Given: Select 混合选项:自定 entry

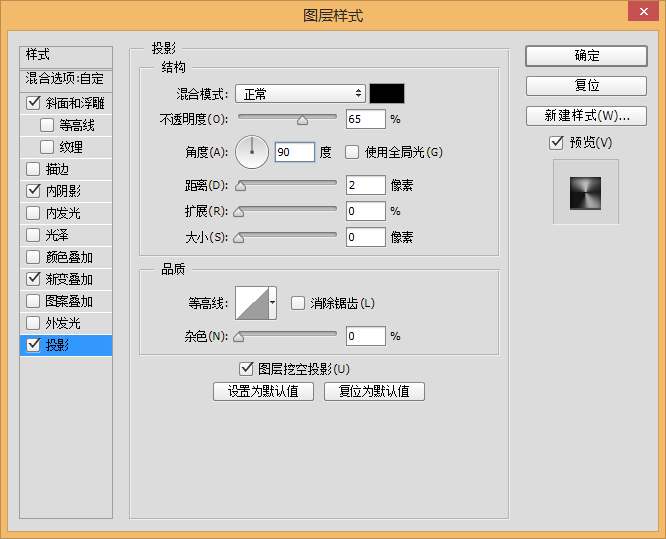Looking at the screenshot, I should click(x=66, y=81).
